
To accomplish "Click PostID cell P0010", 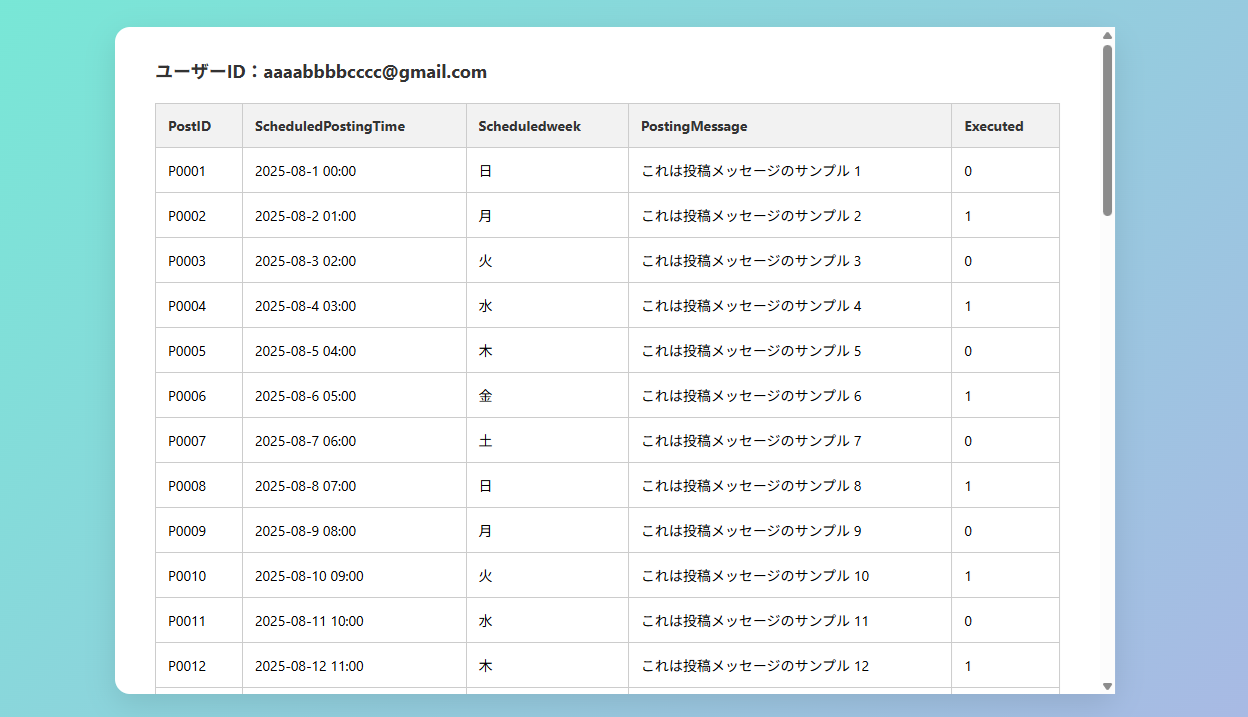I will point(199,576).
